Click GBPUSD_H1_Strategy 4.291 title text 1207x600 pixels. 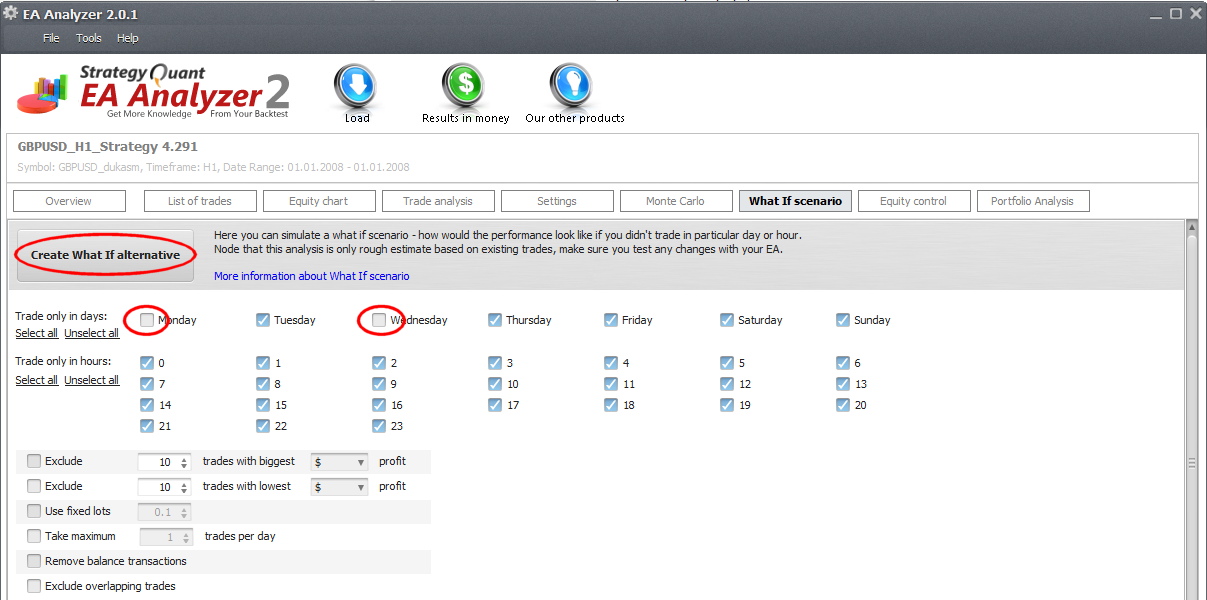[107, 146]
